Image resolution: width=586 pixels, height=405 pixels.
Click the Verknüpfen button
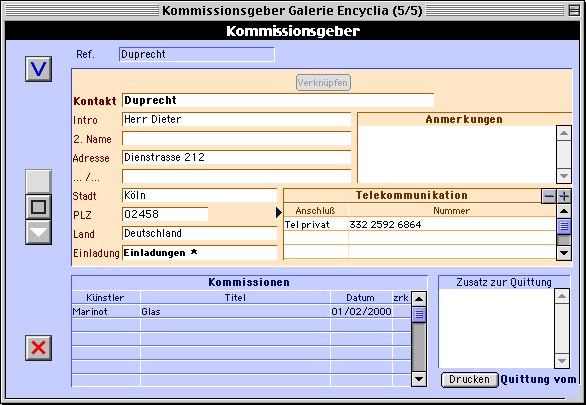pos(323,83)
